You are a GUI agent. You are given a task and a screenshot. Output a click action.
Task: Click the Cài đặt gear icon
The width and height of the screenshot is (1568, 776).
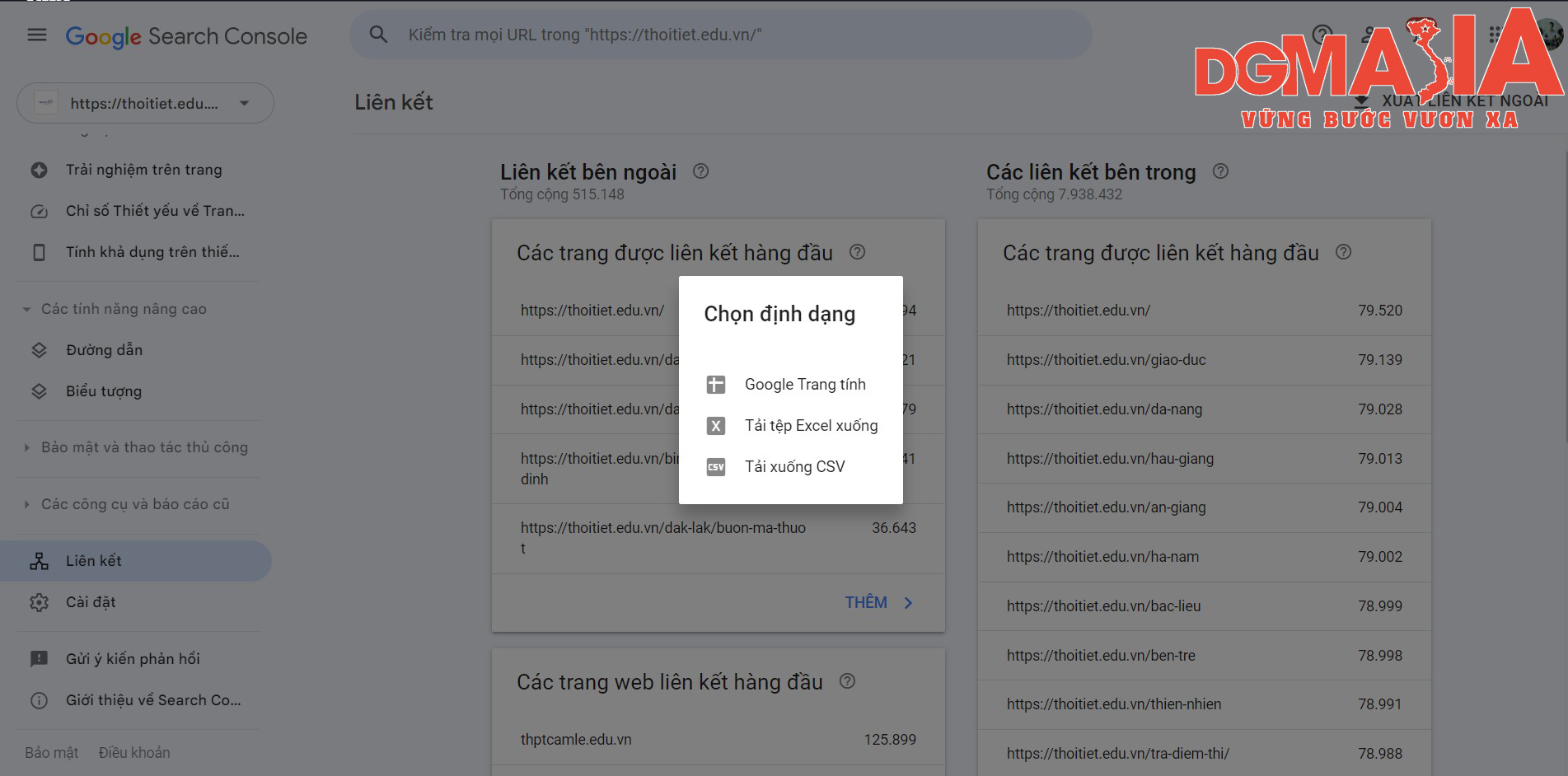click(x=39, y=602)
